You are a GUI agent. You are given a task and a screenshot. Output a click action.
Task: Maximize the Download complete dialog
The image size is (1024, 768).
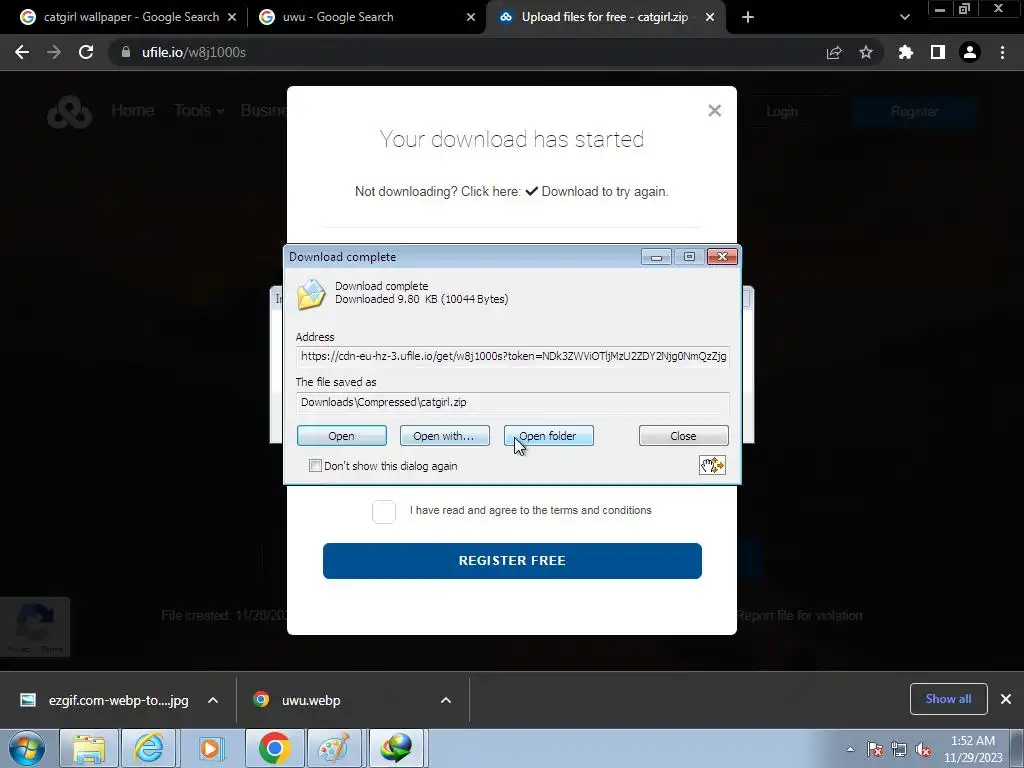689,257
